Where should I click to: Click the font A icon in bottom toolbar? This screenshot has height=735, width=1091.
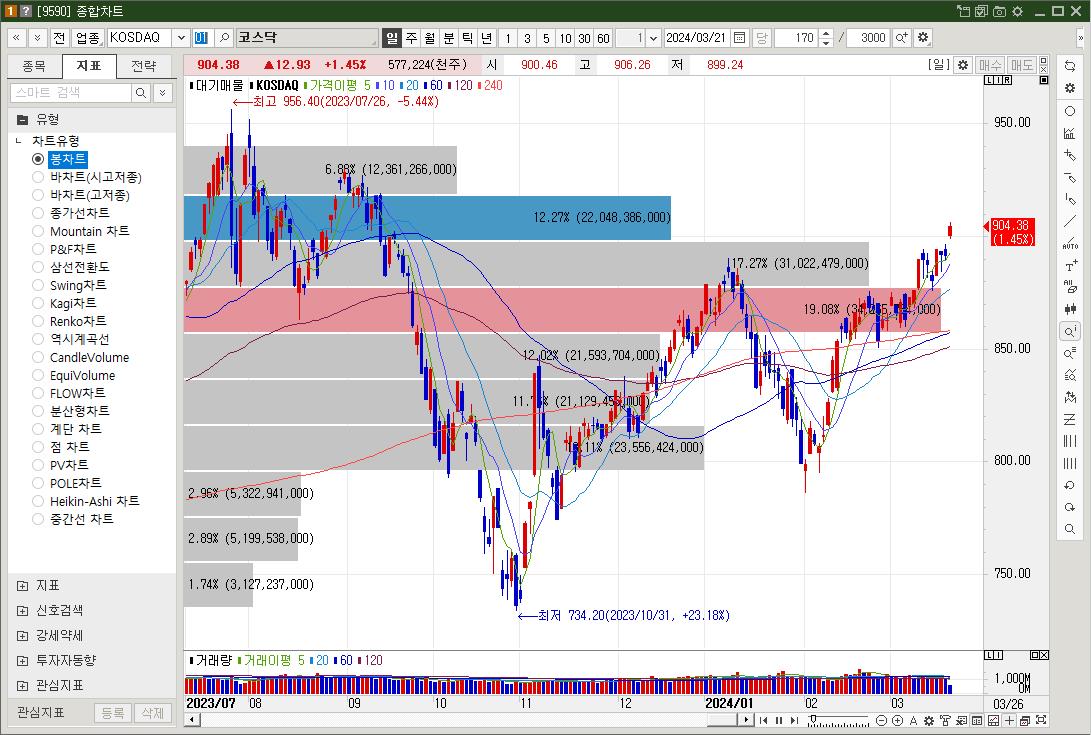pos(914,720)
